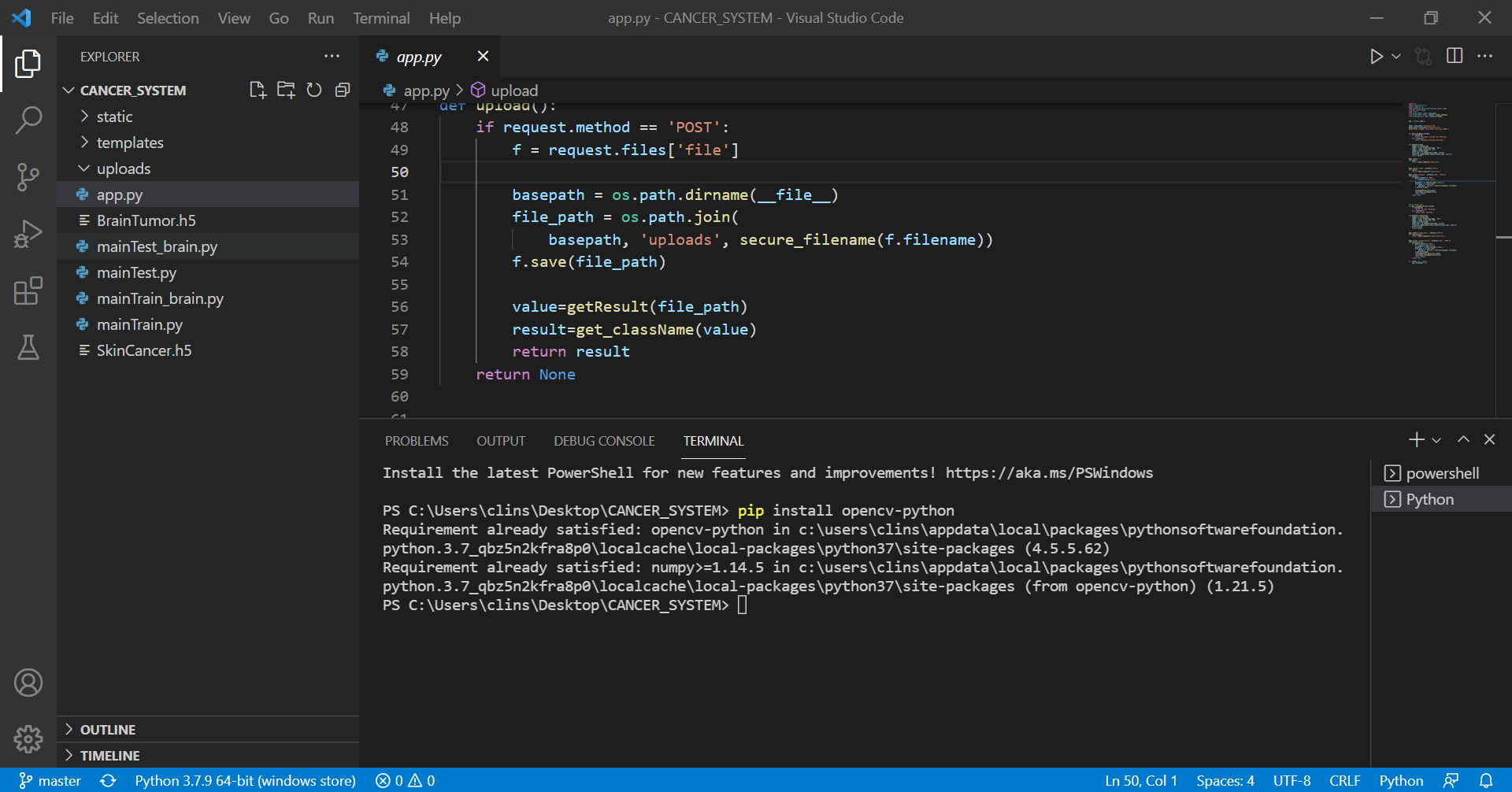Open mainTrain_brain.py file

208,298
